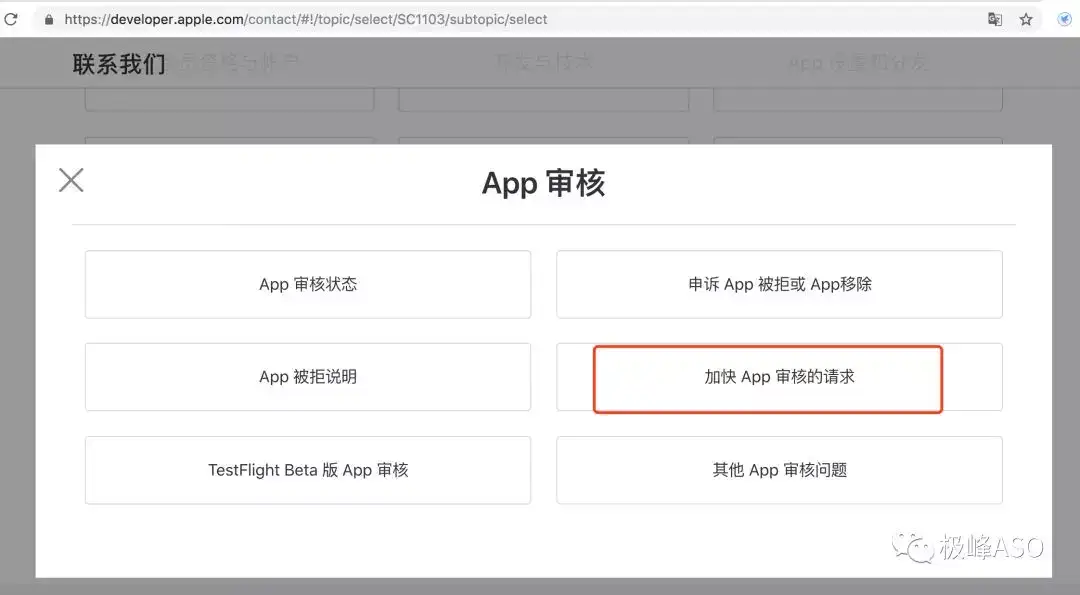
Task: Click the blue browser extension icon
Action: tap(1065, 19)
